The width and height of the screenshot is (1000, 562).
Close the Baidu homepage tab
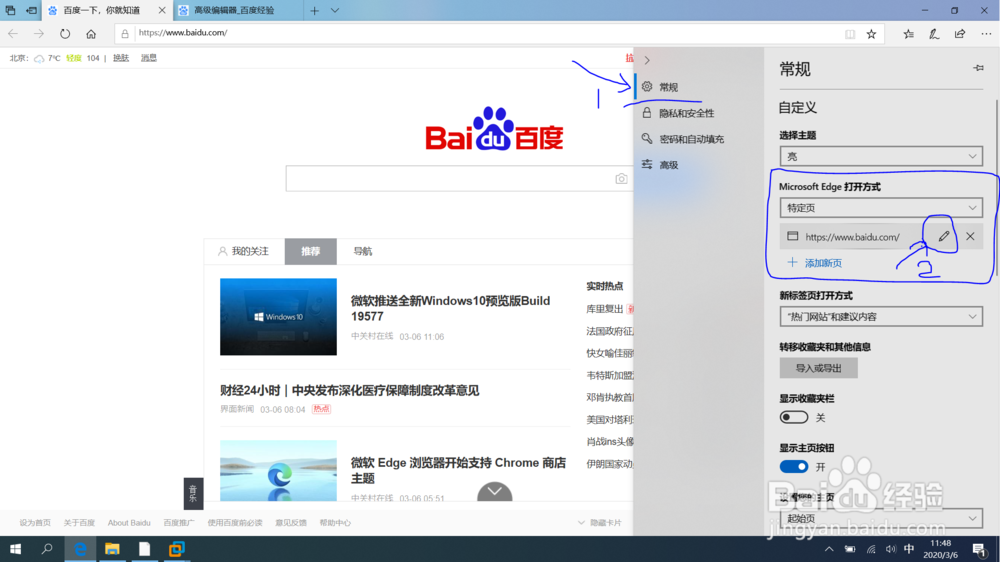161,10
